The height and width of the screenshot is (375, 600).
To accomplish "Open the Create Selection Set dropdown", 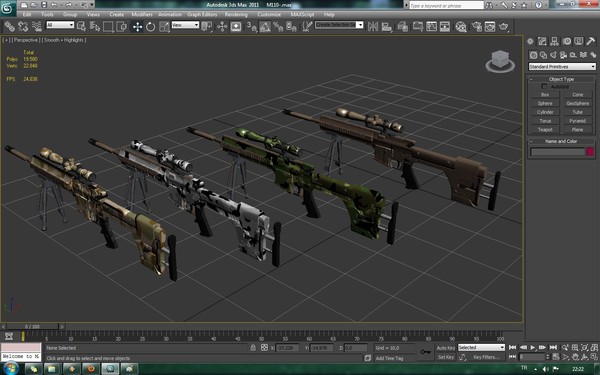I will (x=339, y=25).
